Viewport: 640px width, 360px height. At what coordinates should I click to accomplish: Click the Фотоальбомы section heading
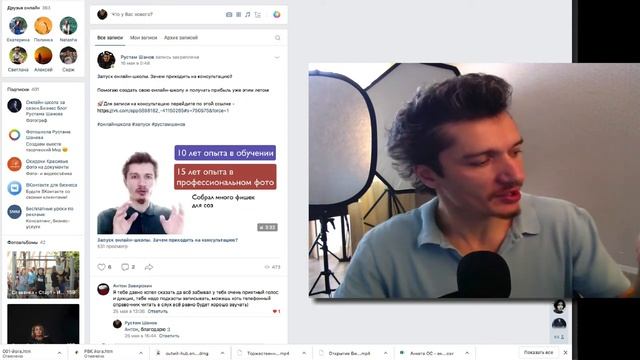click(22, 242)
